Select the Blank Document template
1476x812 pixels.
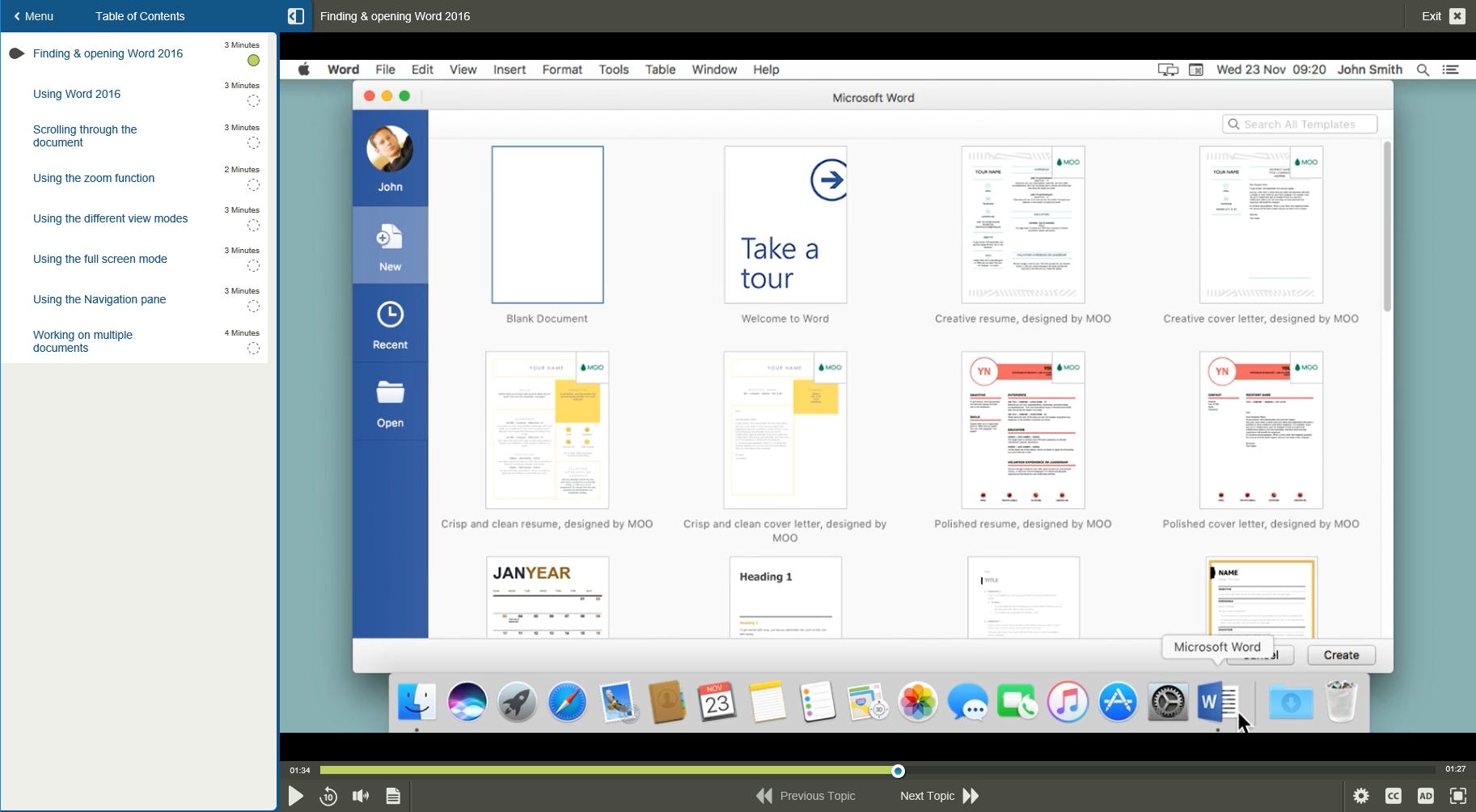547,225
